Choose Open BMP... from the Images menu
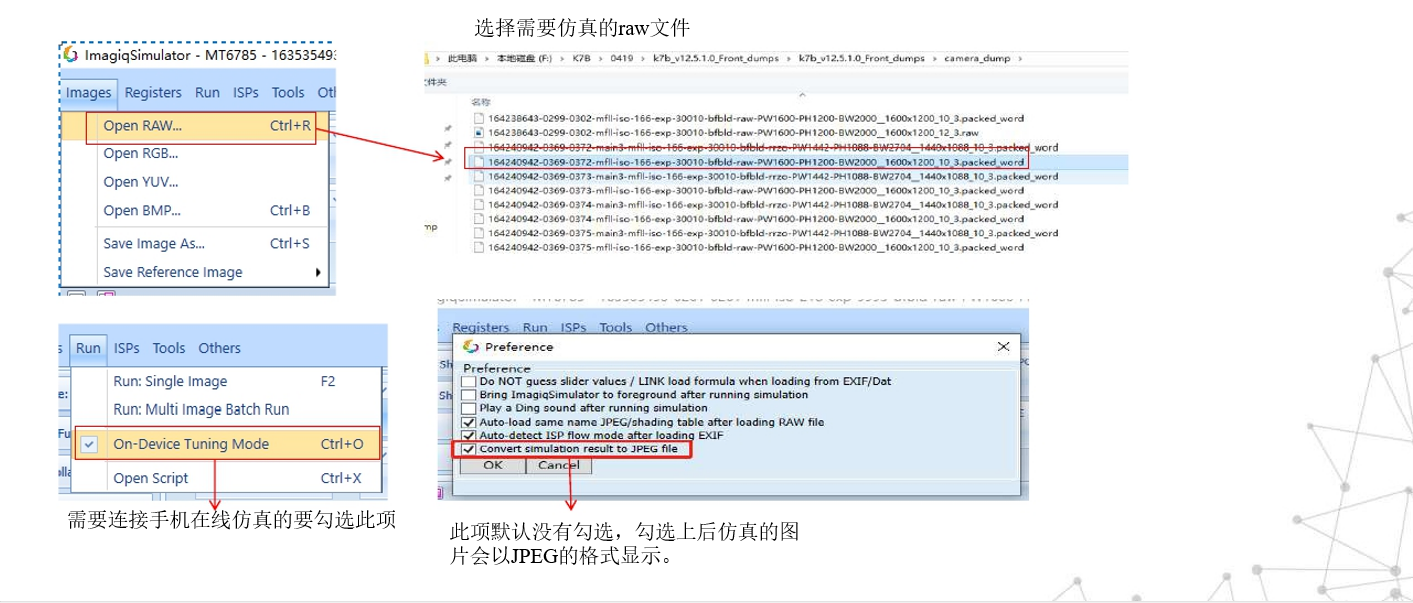This screenshot has width=1413, height=603. (x=140, y=210)
